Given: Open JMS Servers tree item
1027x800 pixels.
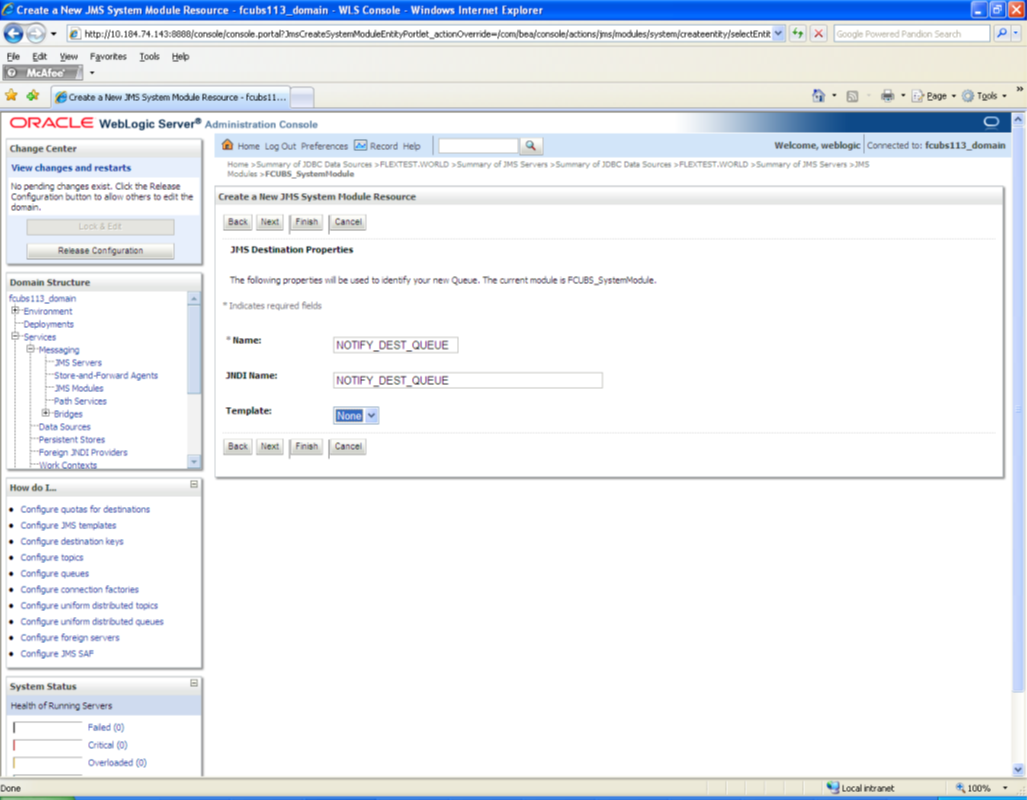Looking at the screenshot, I should 78,362.
